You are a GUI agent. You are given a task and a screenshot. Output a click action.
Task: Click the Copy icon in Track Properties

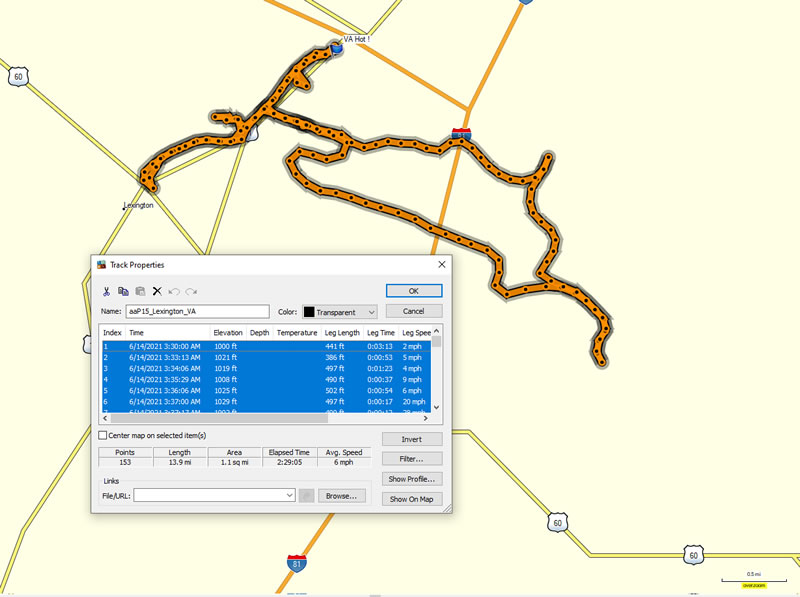tap(123, 291)
